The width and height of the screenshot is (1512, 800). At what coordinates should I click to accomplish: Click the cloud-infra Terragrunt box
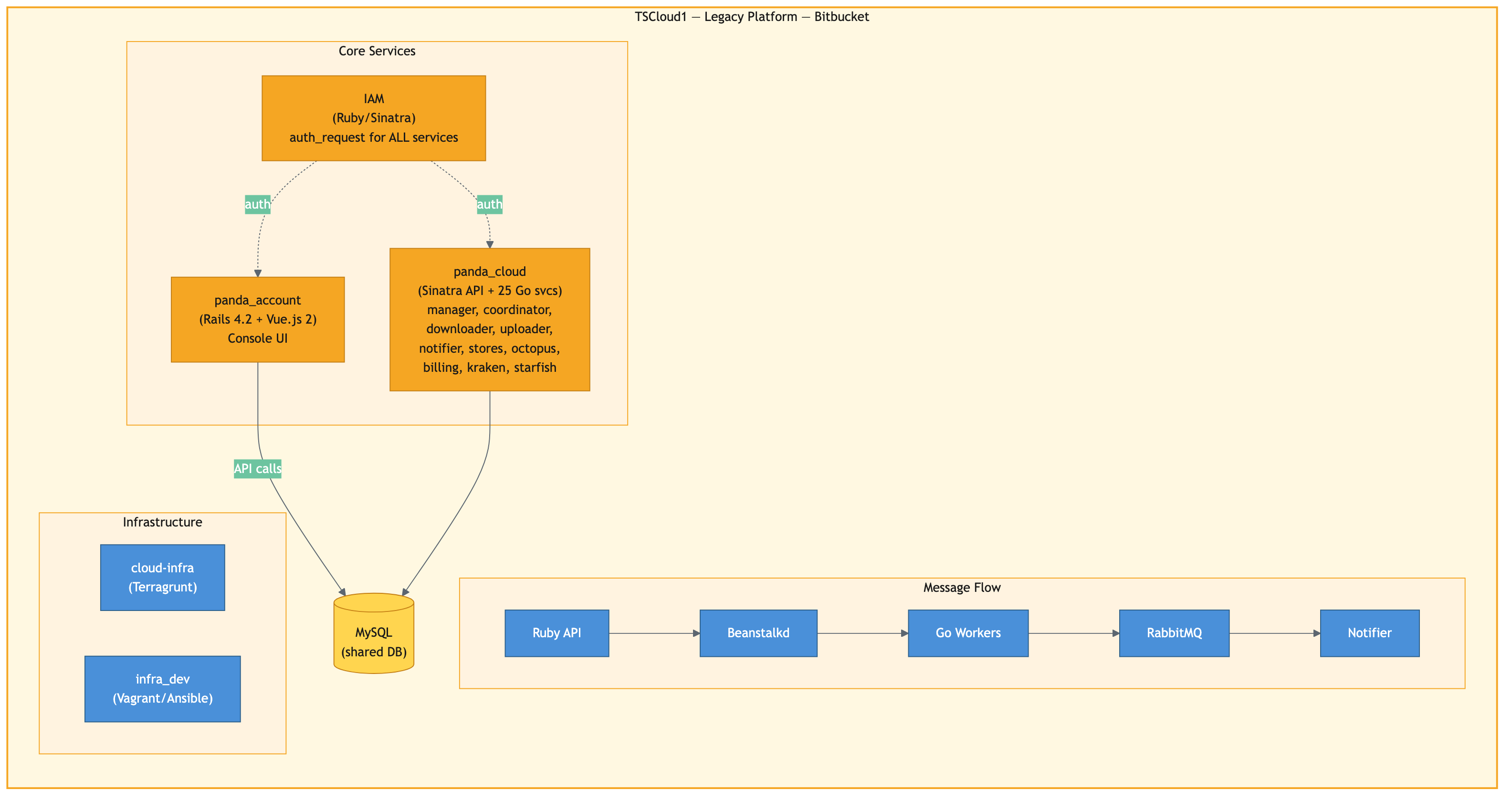click(162, 577)
